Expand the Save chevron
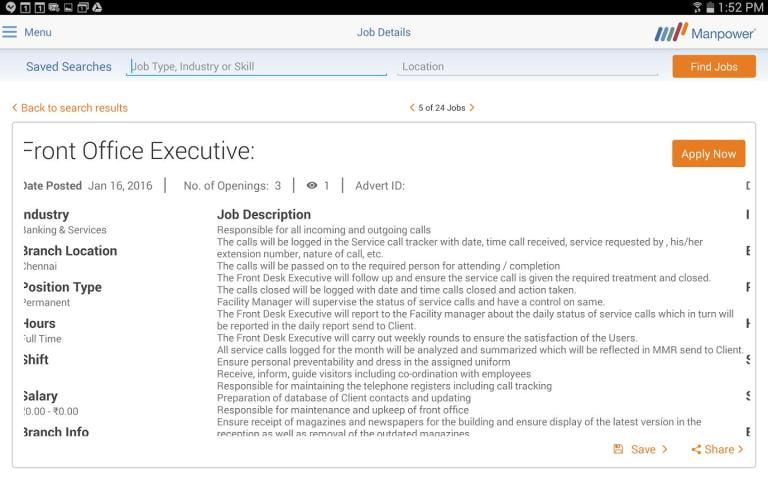 (665, 450)
